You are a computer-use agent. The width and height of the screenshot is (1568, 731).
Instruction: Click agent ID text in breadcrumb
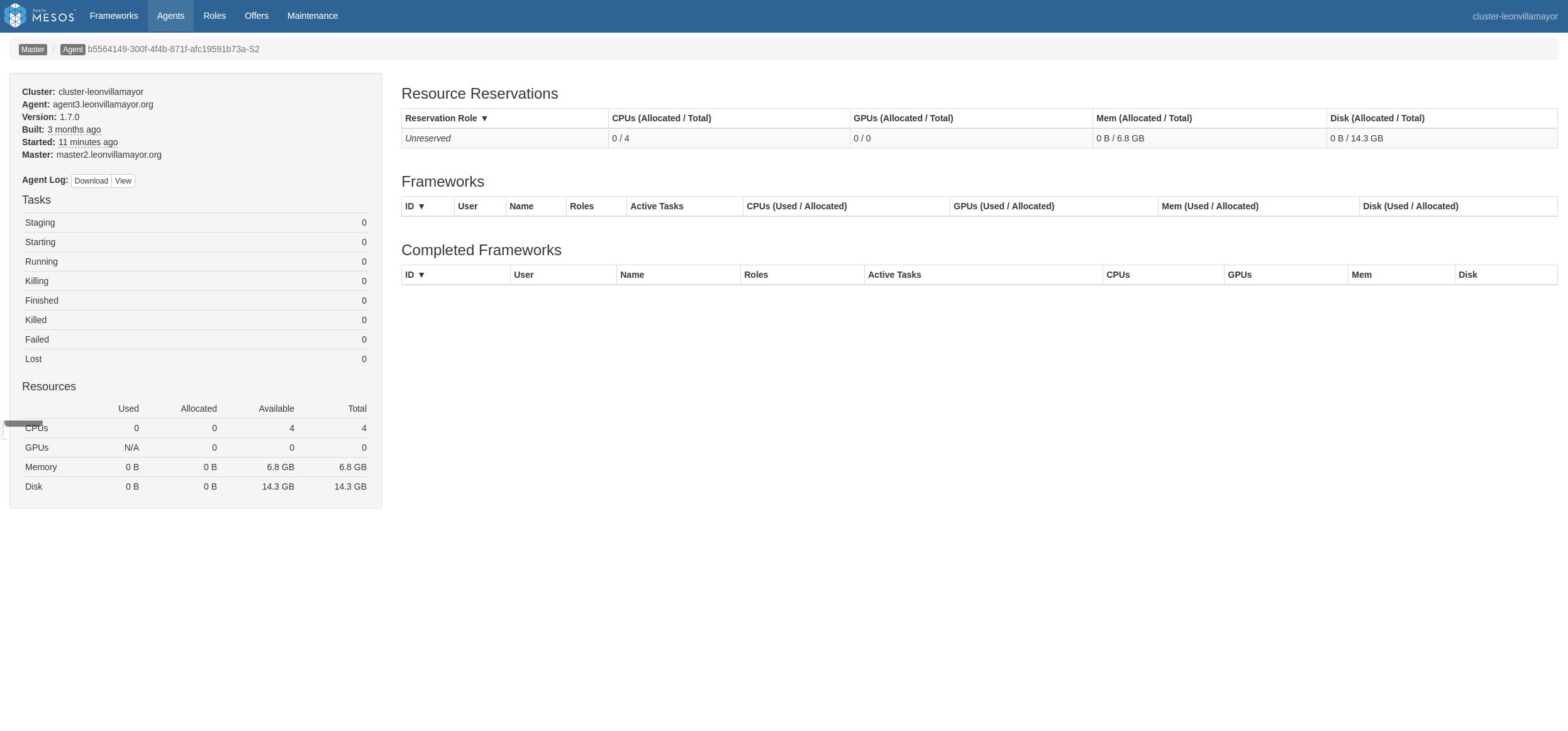174,49
